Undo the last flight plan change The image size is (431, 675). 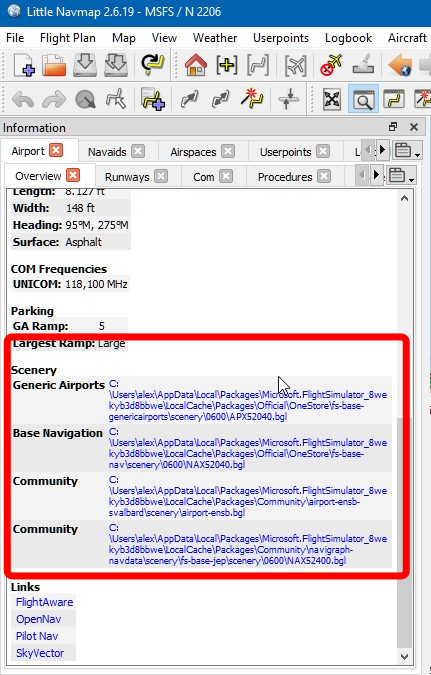click(x=23, y=99)
